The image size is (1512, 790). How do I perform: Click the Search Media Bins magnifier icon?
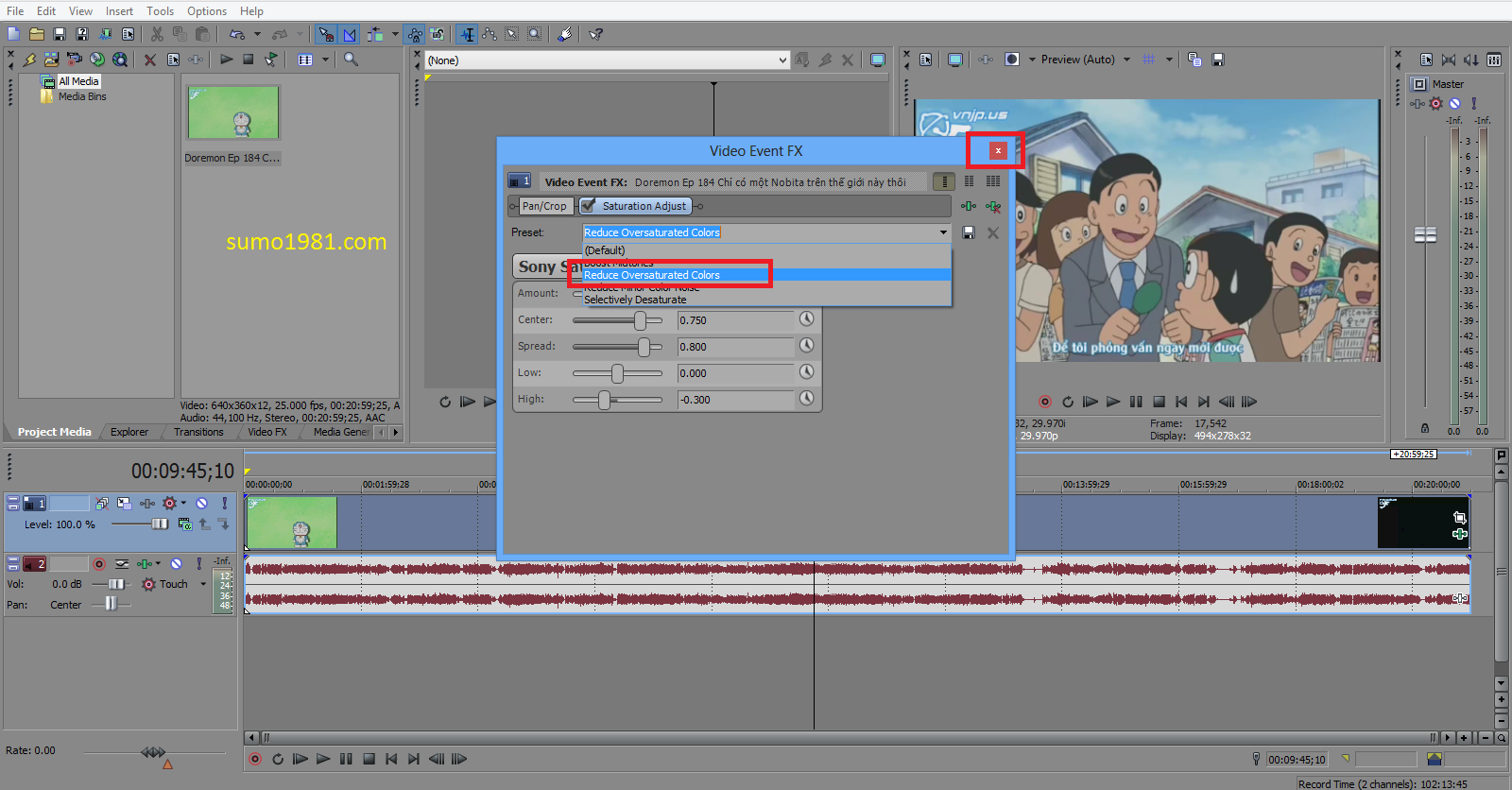[351, 60]
